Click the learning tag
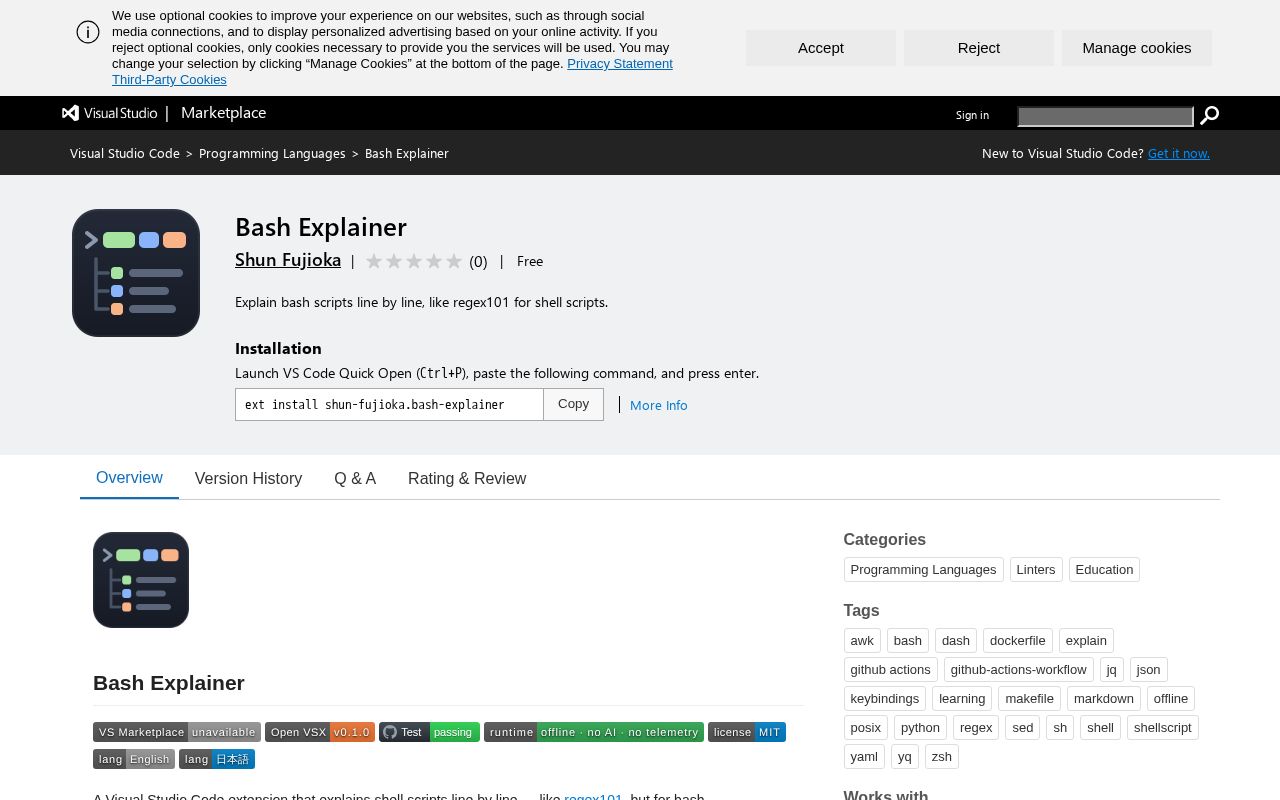The width and height of the screenshot is (1280, 800). 962,699
